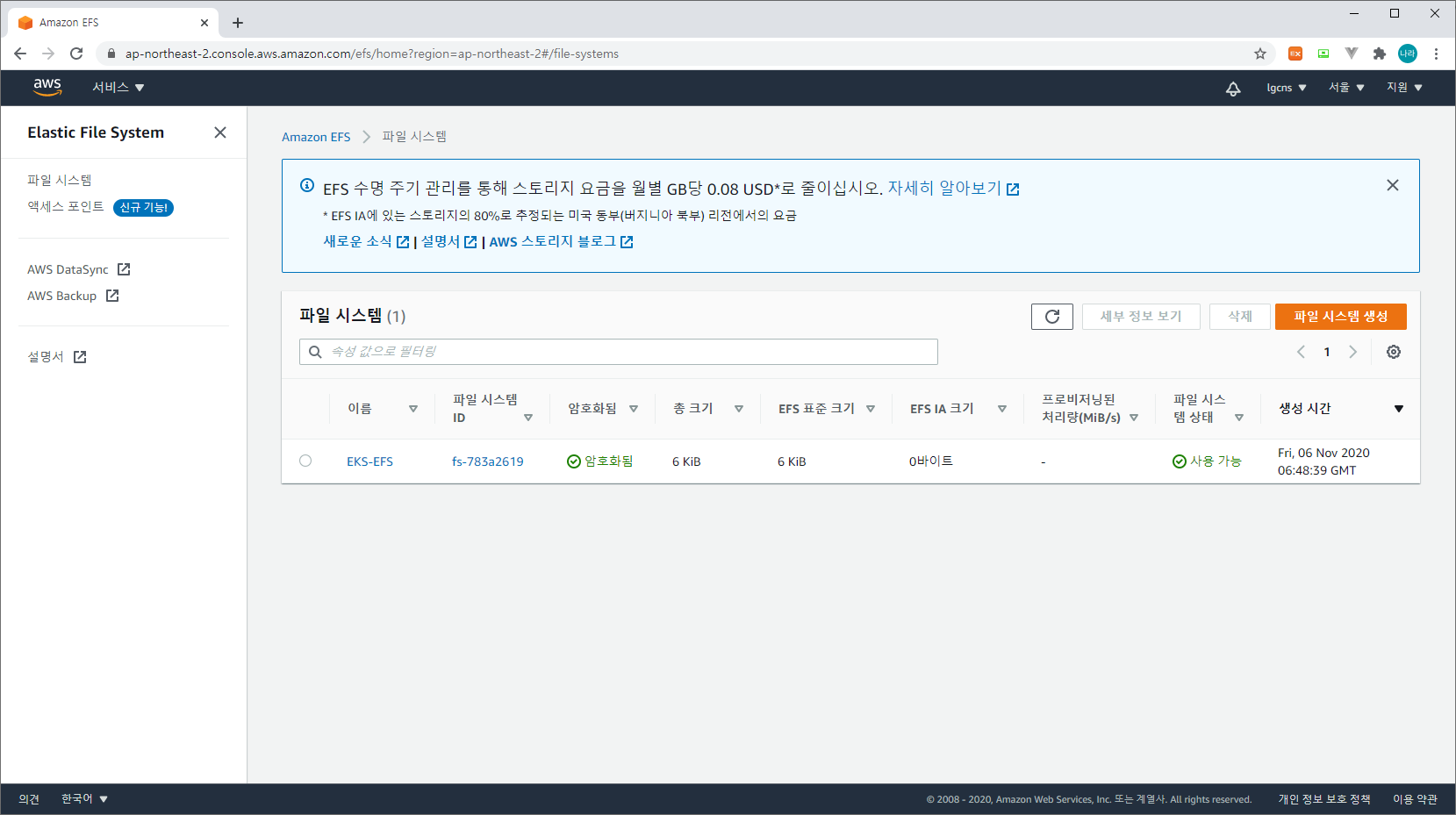The height and width of the screenshot is (815, 1456).
Task: Dismiss the EFS lifecycle info banner
Action: coord(1393,185)
